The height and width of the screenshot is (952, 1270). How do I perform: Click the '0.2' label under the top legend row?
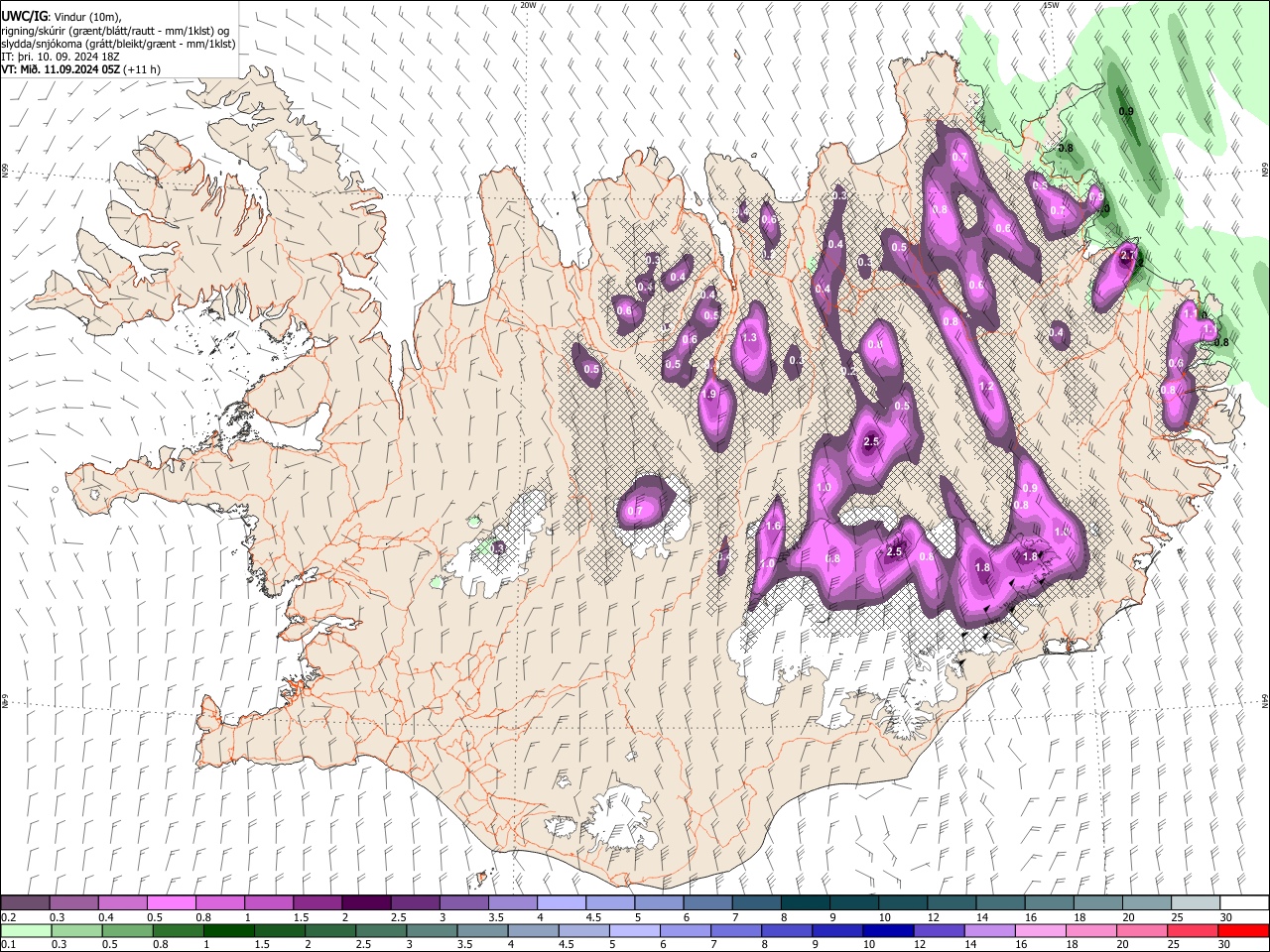pos(8,917)
